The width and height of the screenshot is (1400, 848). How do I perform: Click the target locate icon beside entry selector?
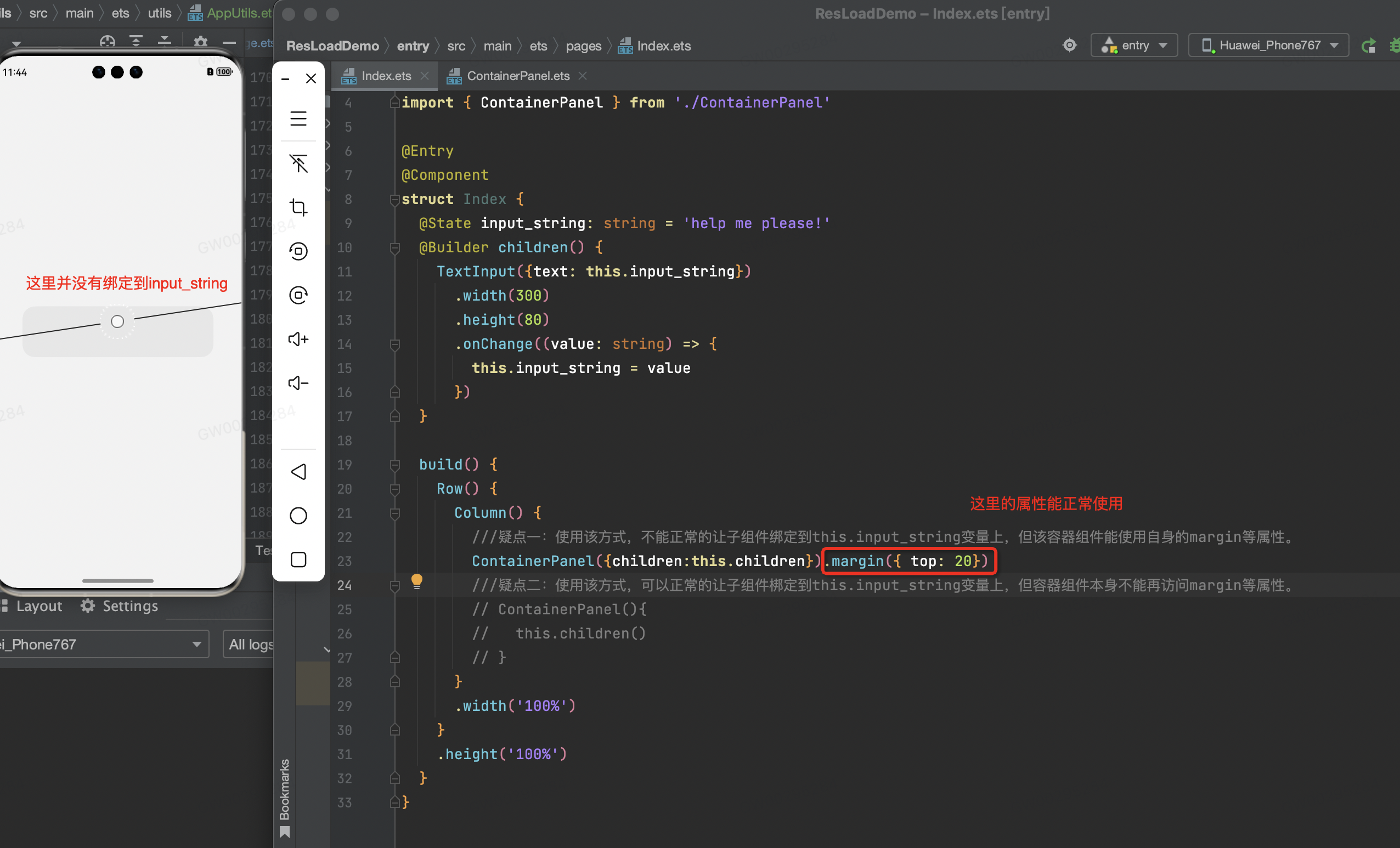coord(1069,45)
